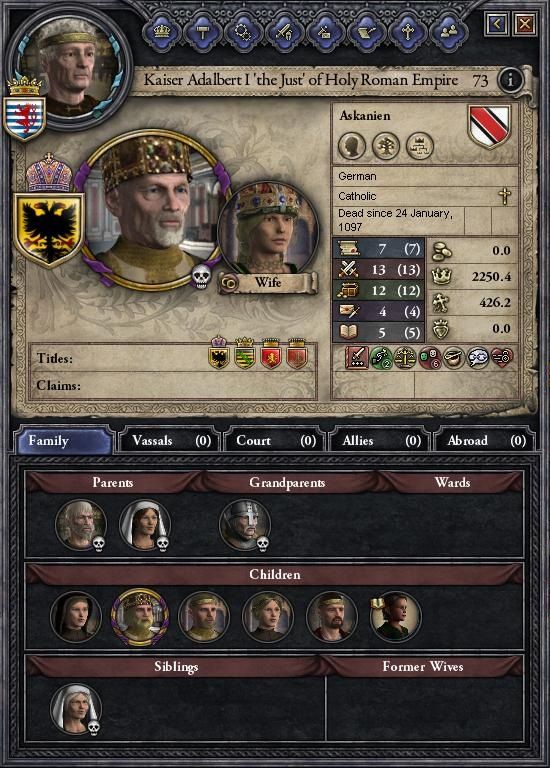This screenshot has width=550, height=768.
Task: Open the Allies tab
Action: pyautogui.click(x=379, y=440)
